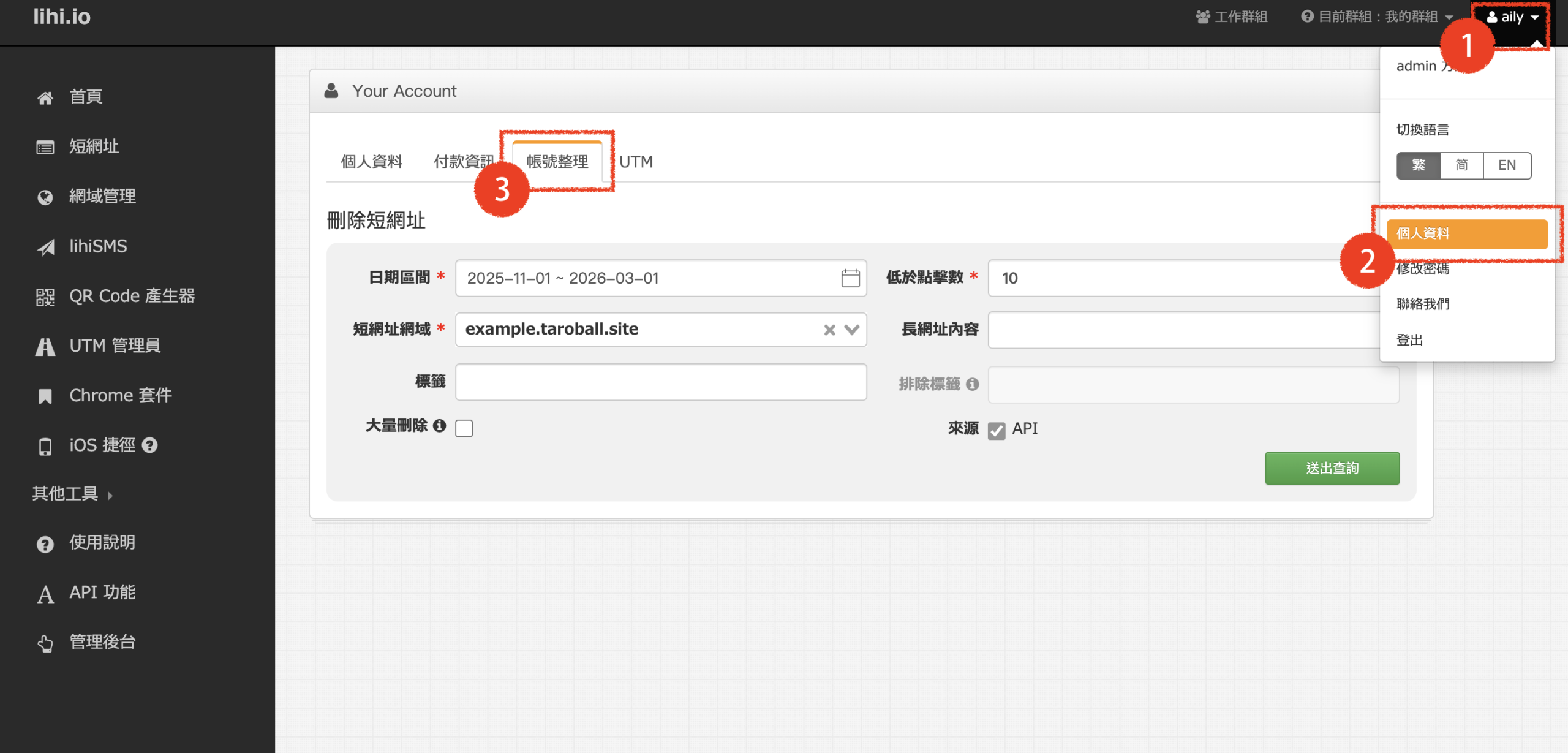Switch language to EN
Viewport: 1568px width, 753px height.
[1507, 165]
